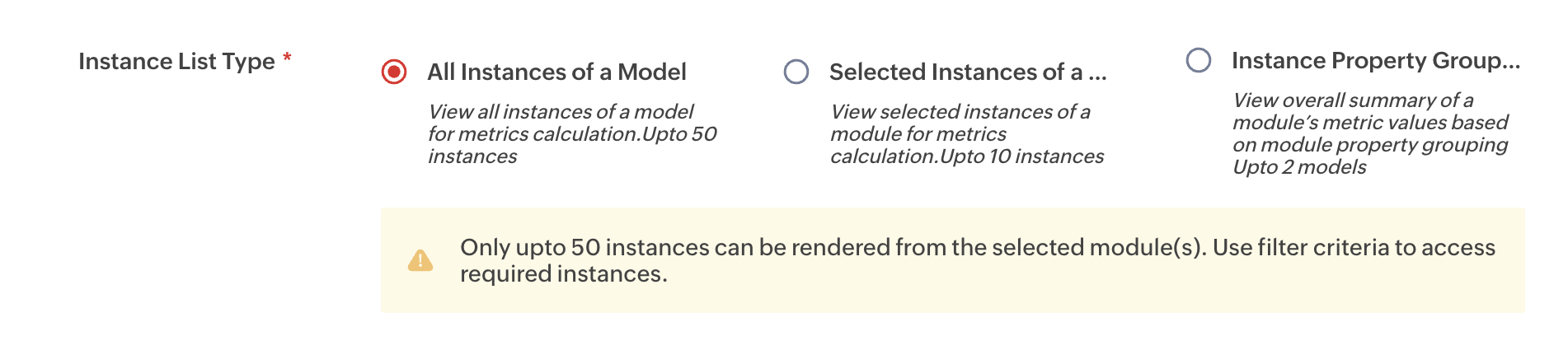The width and height of the screenshot is (1568, 364).
Task: Click the 'All Instances of a Model' label
Action: click(x=556, y=72)
